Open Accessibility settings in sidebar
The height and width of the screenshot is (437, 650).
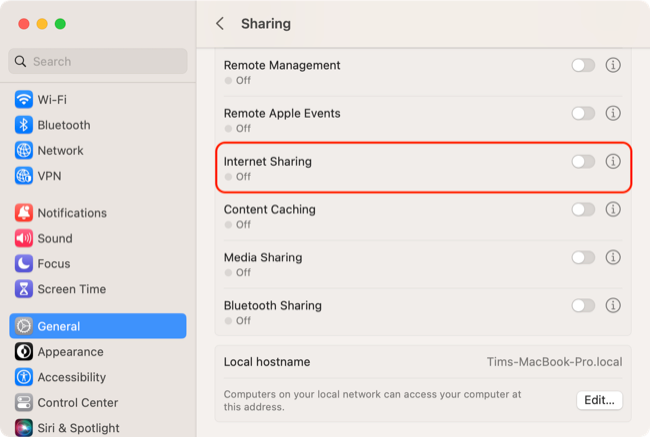(x=71, y=377)
